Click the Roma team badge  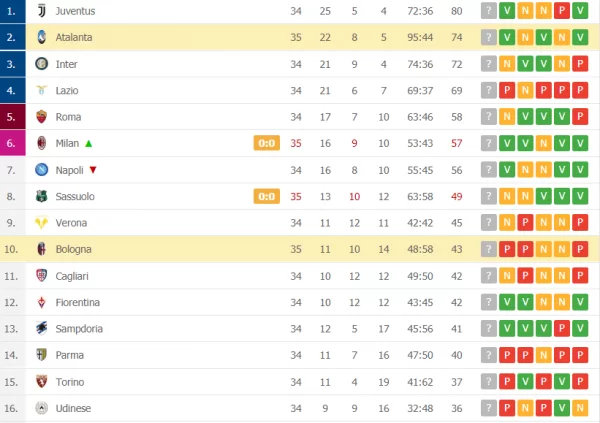[x=41, y=117]
